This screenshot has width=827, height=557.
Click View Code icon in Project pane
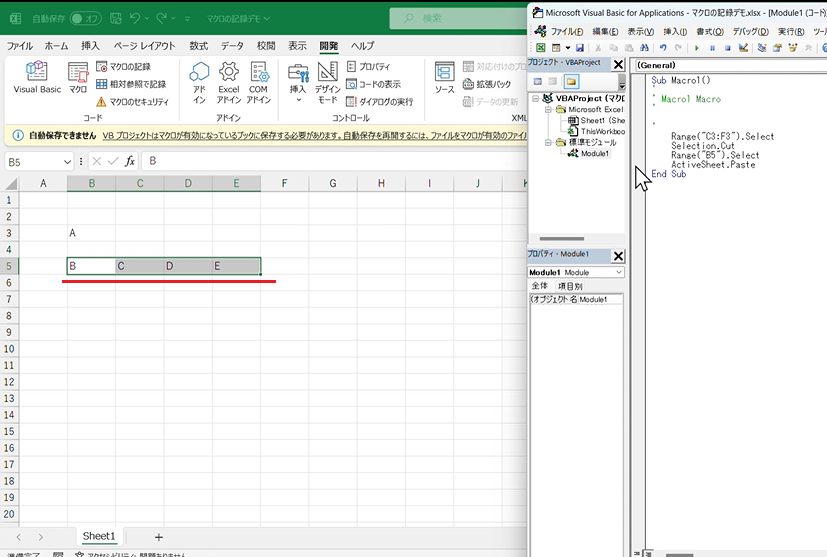point(537,81)
